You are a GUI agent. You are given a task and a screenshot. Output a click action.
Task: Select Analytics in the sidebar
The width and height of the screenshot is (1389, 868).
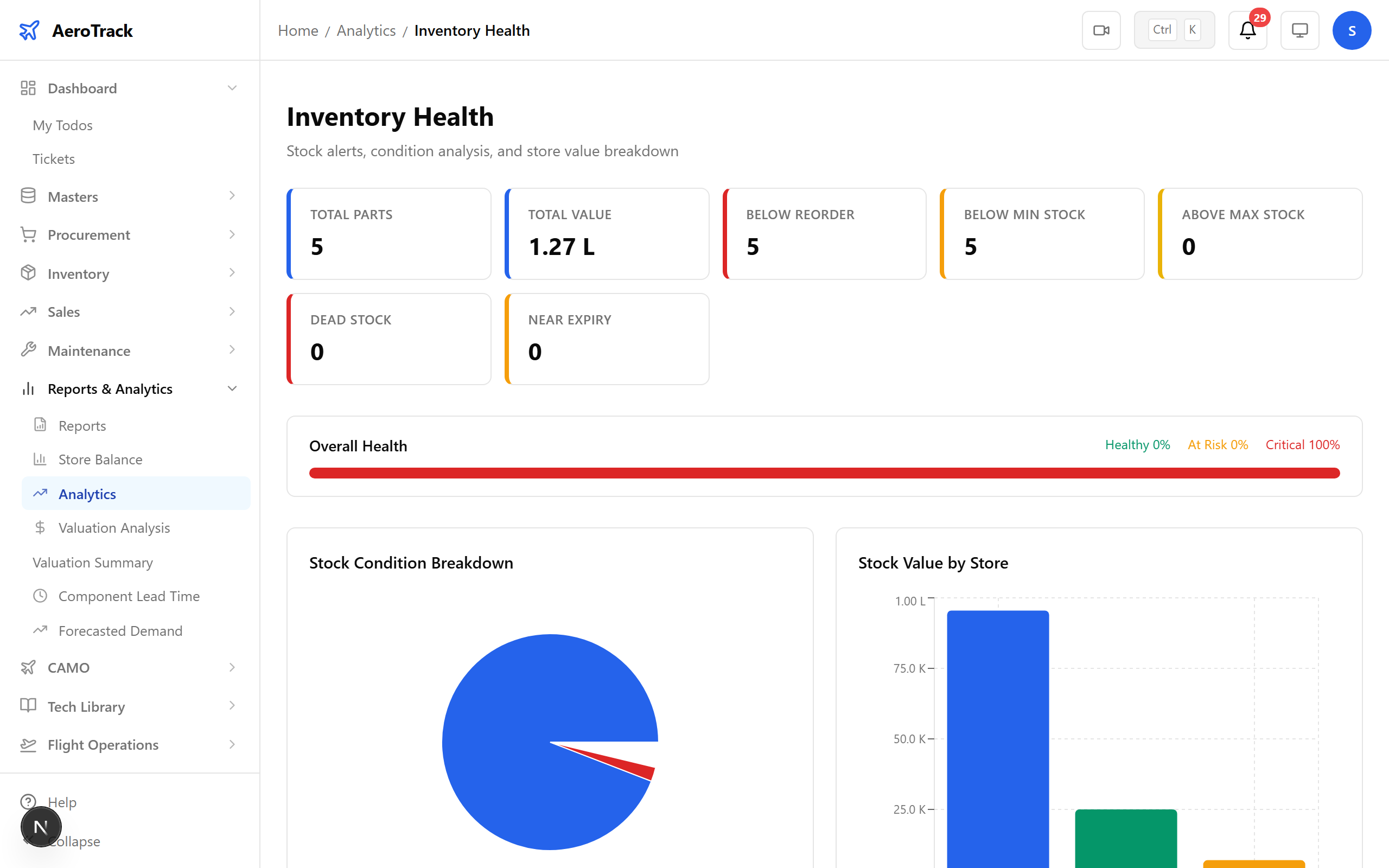(87, 494)
